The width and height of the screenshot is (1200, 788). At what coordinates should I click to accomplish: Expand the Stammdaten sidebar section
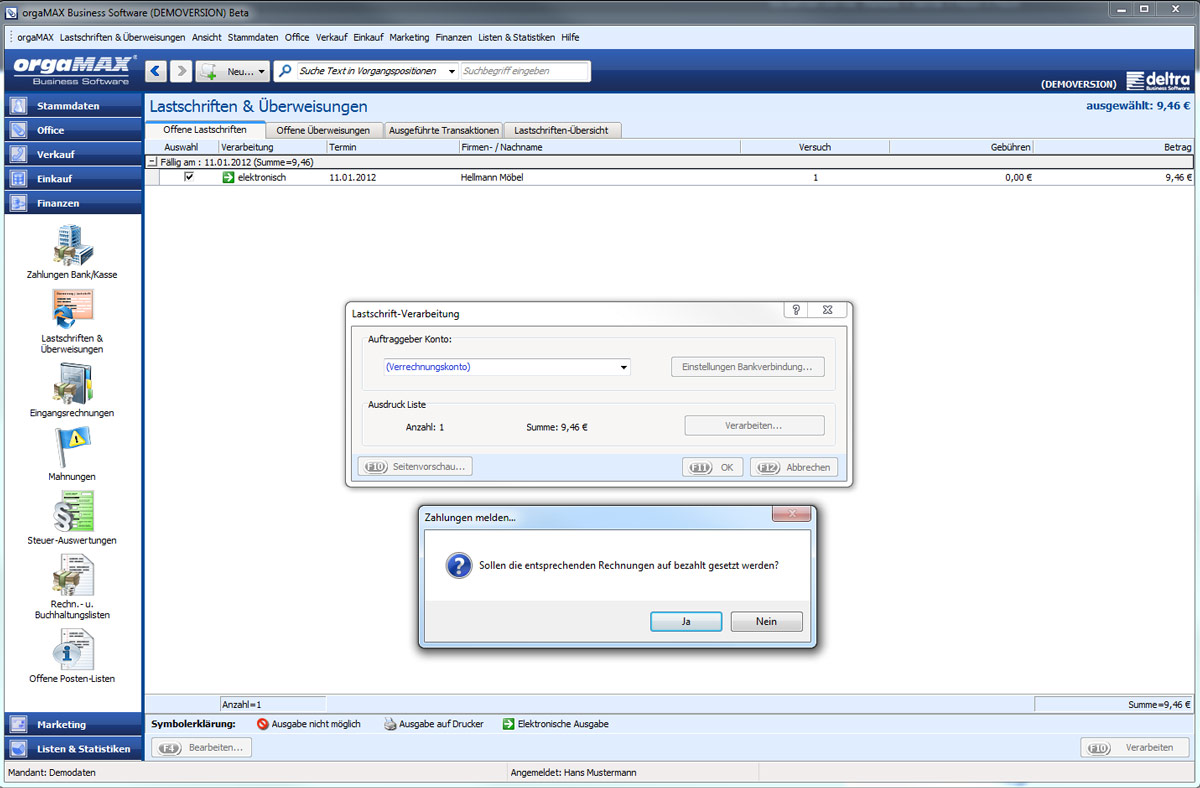(x=72, y=105)
